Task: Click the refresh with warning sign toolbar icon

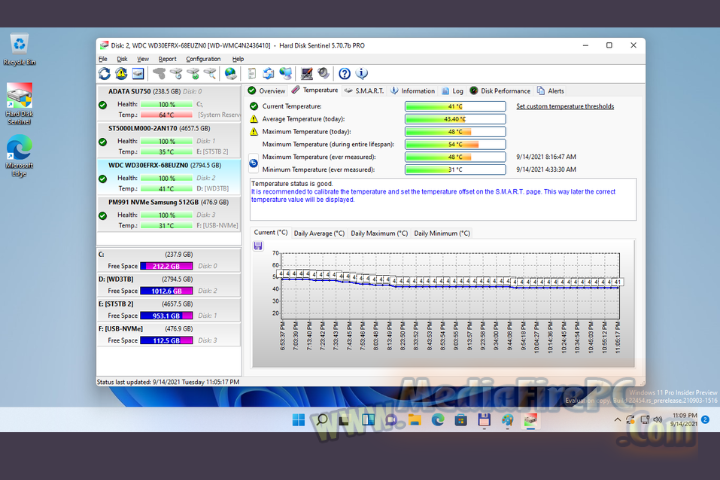Action: click(x=121, y=73)
